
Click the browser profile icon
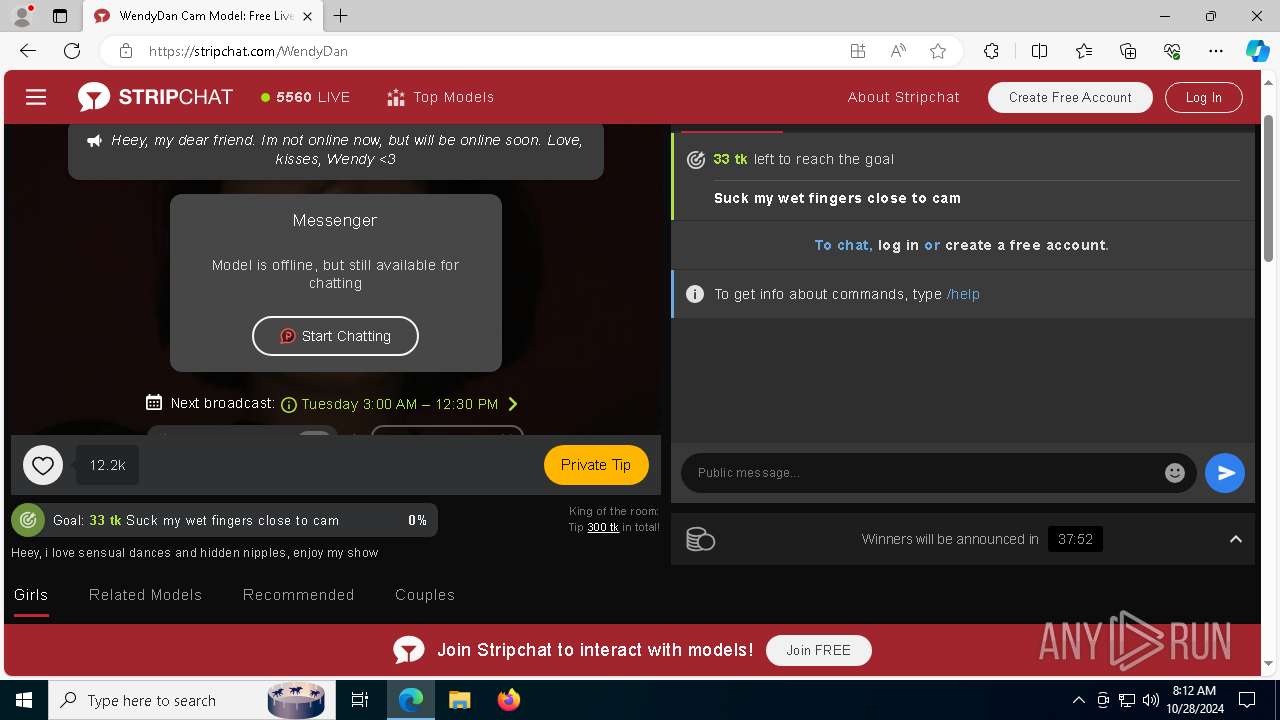[x=22, y=16]
